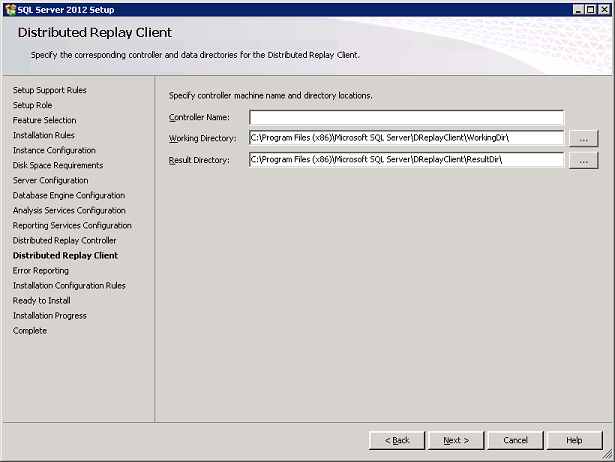Maximize the SQL Server 2012 Setup window
Image resolution: width=615 pixels, height=462 pixels.
tap(590, 10)
